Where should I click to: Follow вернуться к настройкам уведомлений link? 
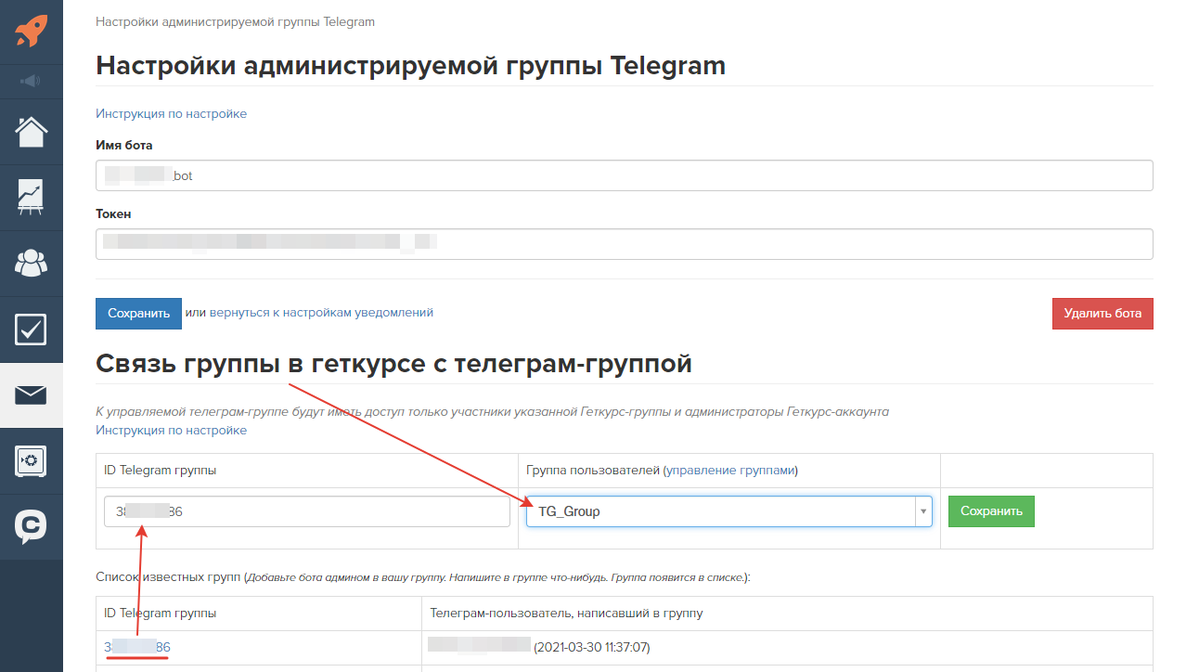tap(321, 313)
